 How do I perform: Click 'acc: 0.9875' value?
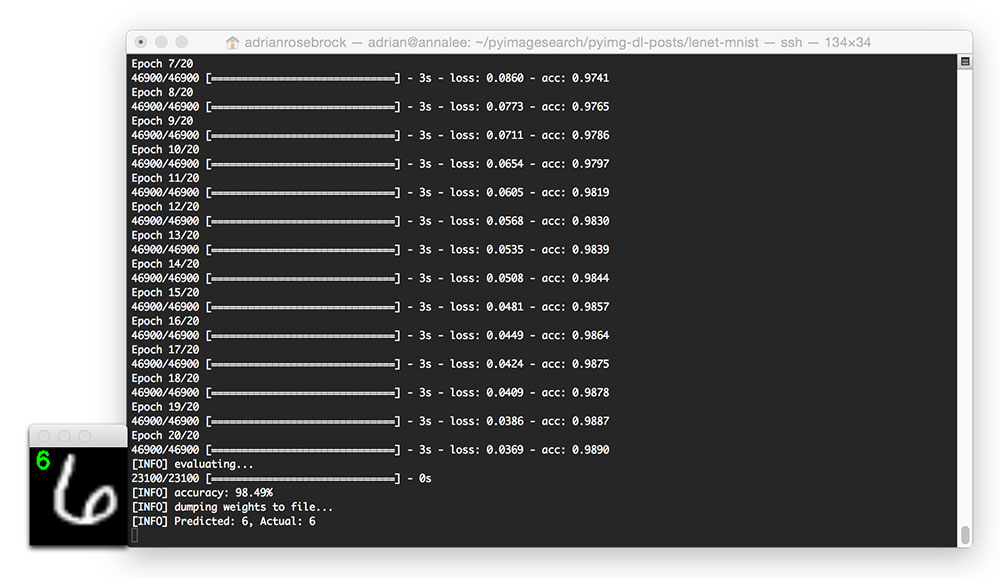(575, 364)
